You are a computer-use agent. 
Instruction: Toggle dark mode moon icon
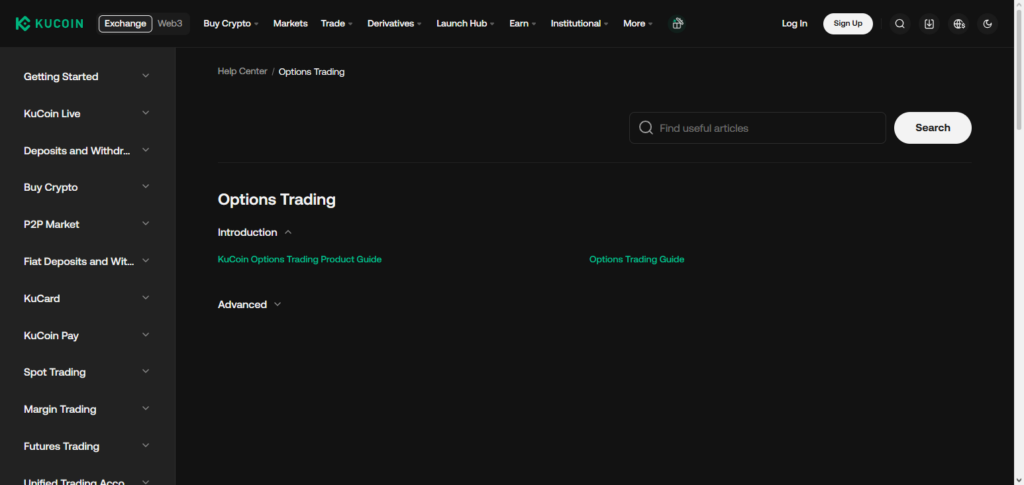987,23
